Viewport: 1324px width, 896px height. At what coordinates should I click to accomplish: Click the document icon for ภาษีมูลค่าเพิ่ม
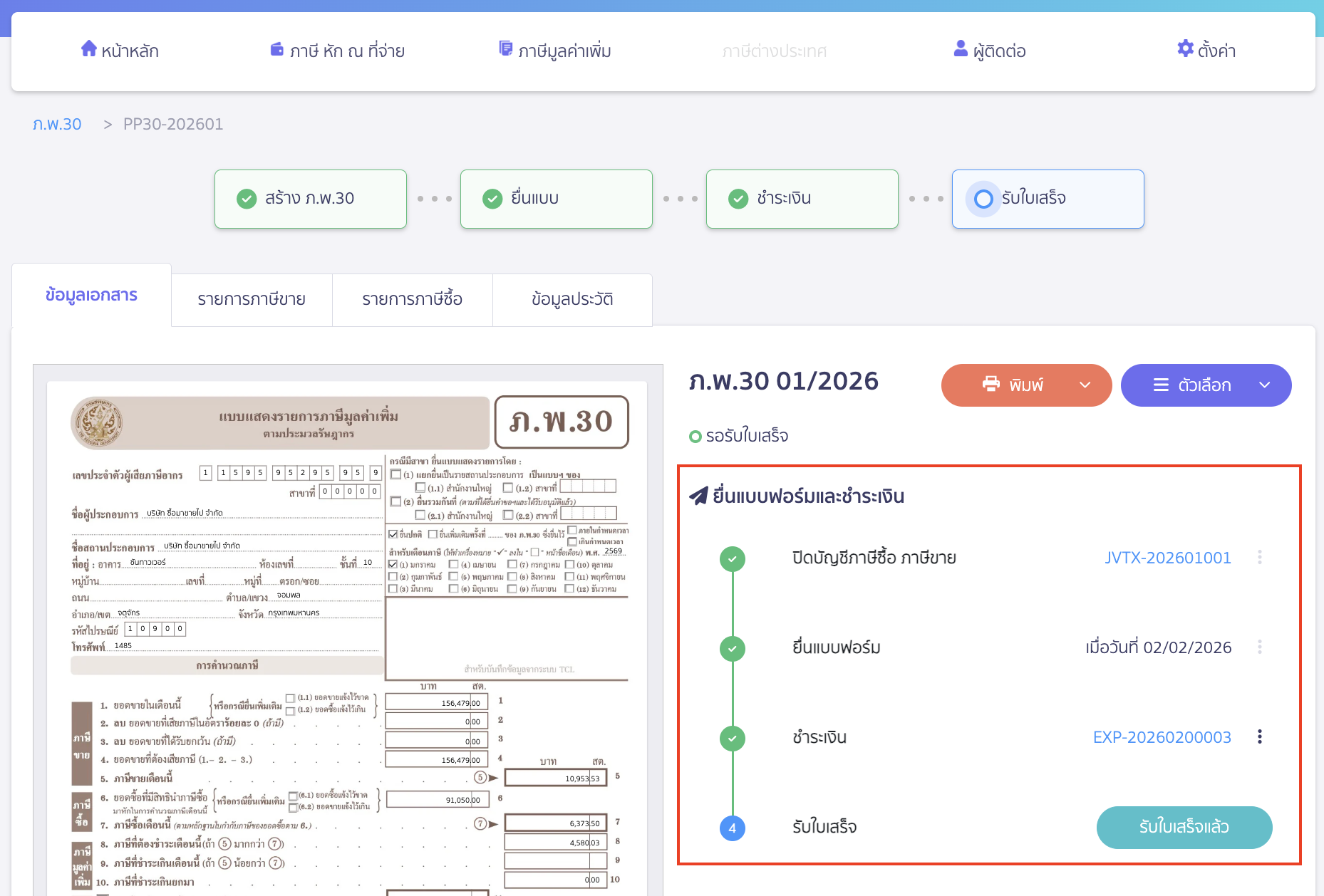[506, 49]
